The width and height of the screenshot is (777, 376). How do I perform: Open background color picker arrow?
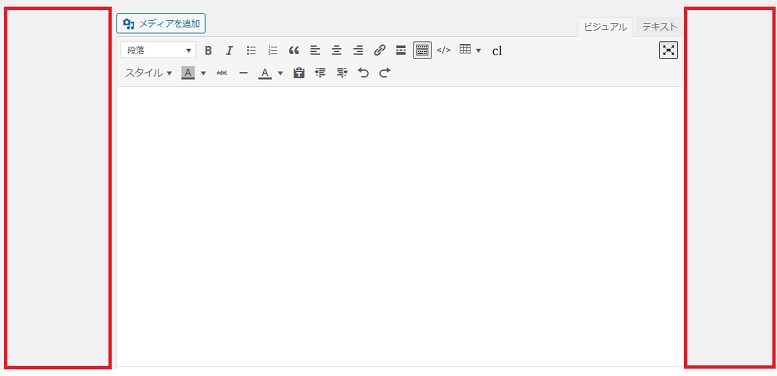pos(203,73)
